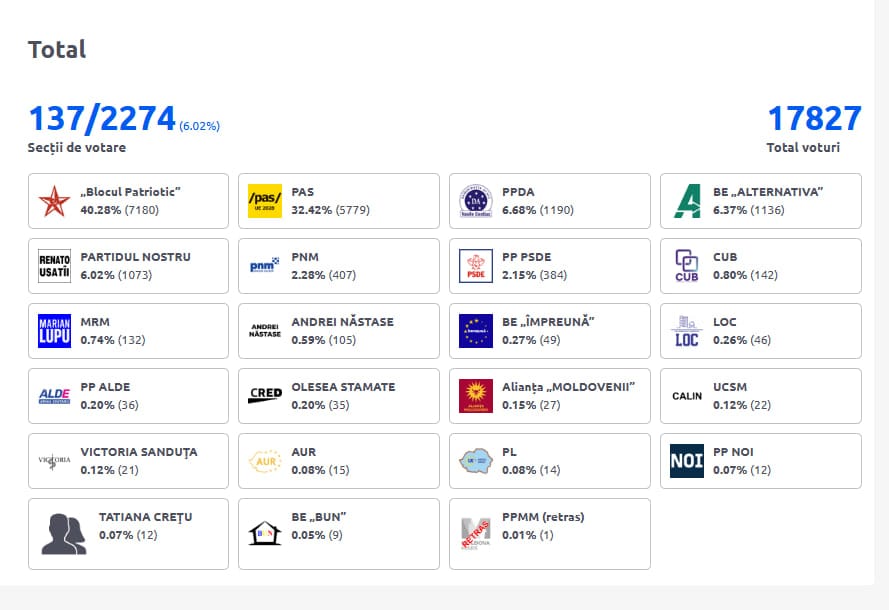Image resolution: width=889 pixels, height=610 pixels.
Task: Click the ANDREI NĂSTASE name text
Action: pos(342,322)
